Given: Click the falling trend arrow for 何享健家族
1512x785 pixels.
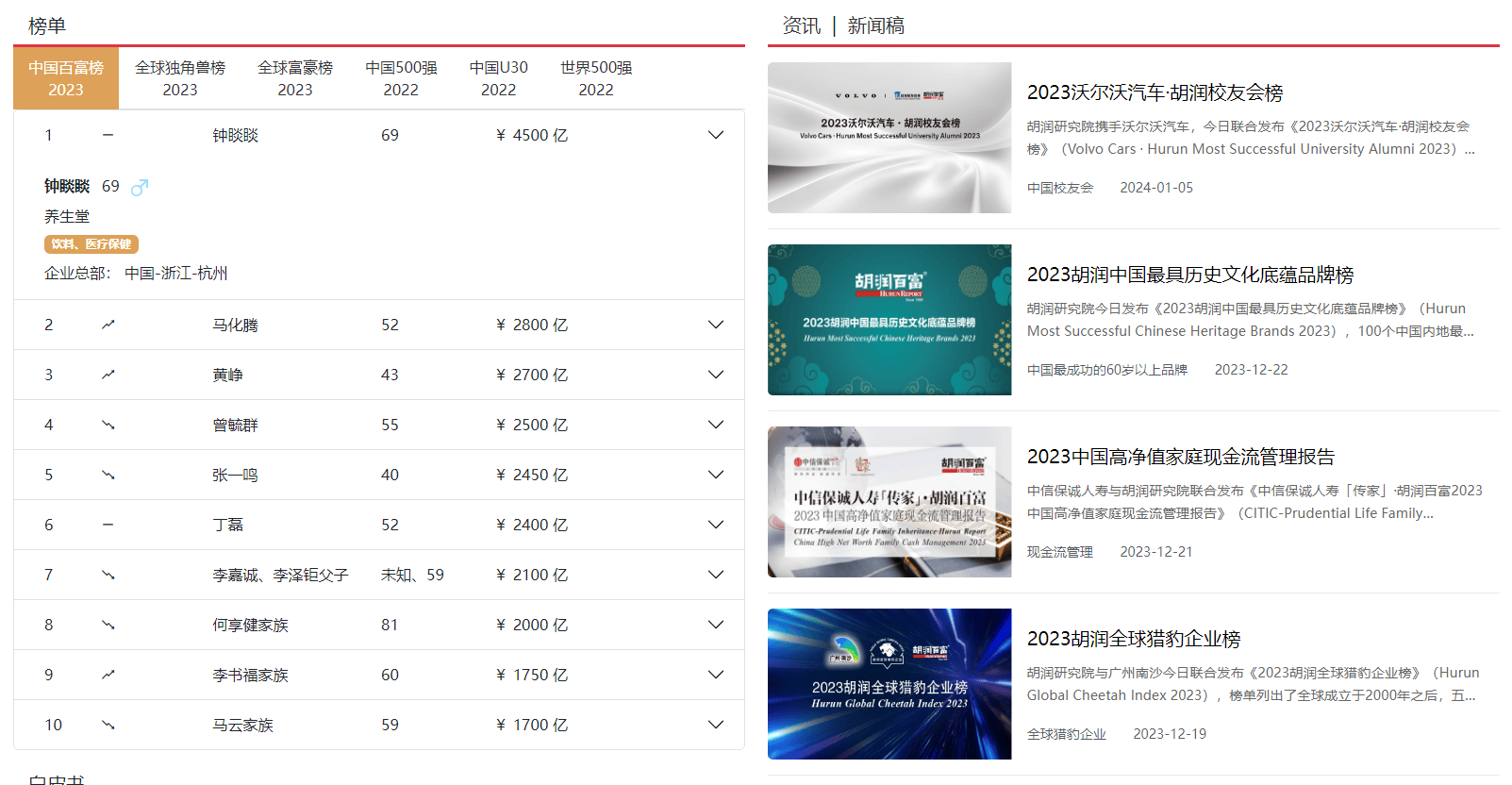Looking at the screenshot, I should (108, 625).
